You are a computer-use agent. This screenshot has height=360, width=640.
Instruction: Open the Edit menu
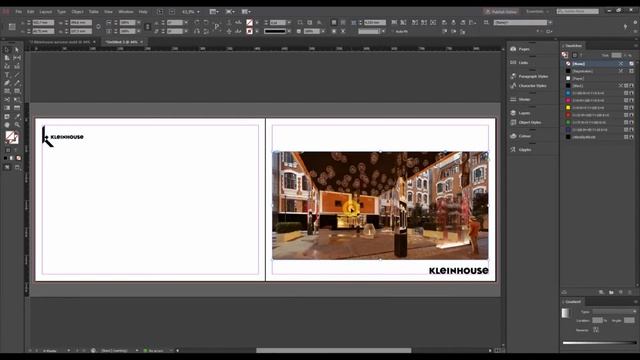point(31,12)
